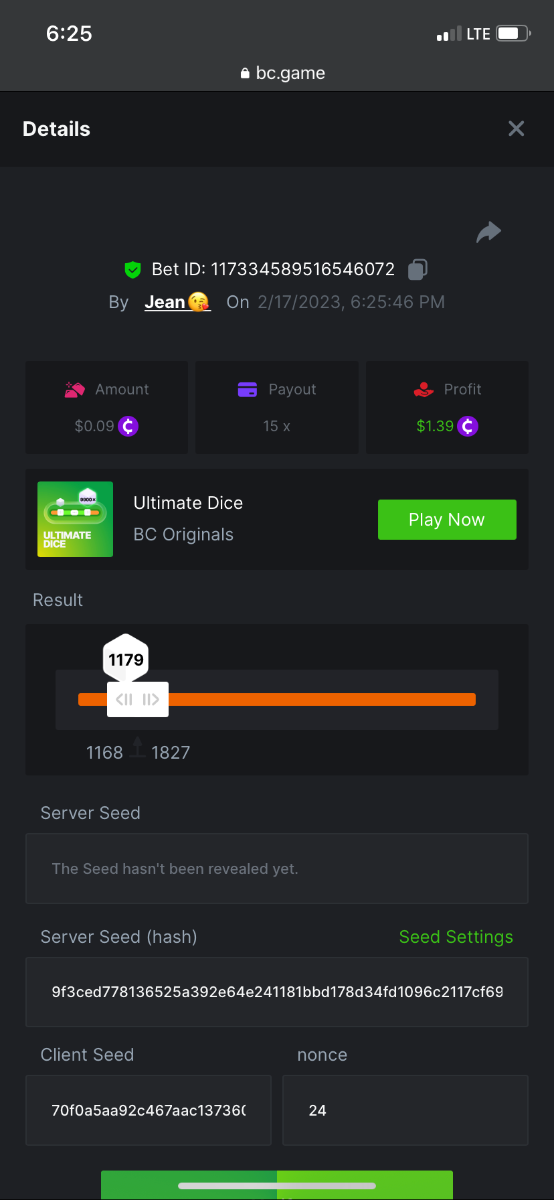Close the Details panel

click(516, 128)
